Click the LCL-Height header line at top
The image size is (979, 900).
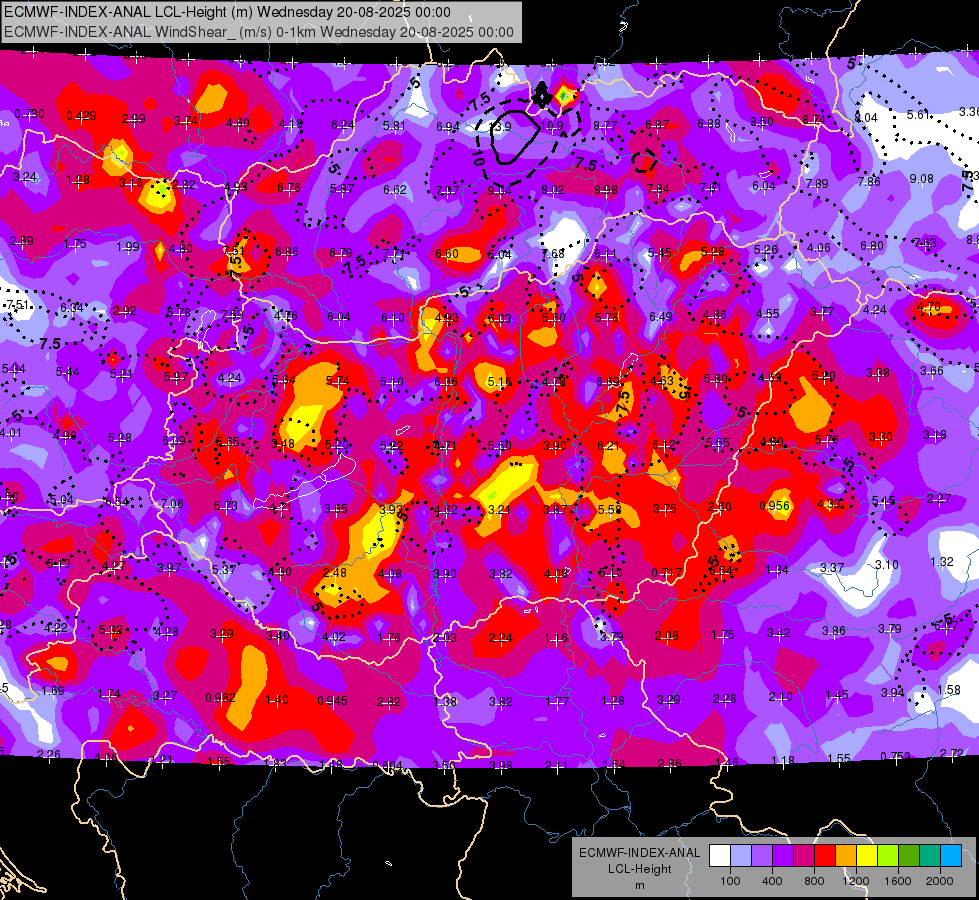coord(228,12)
